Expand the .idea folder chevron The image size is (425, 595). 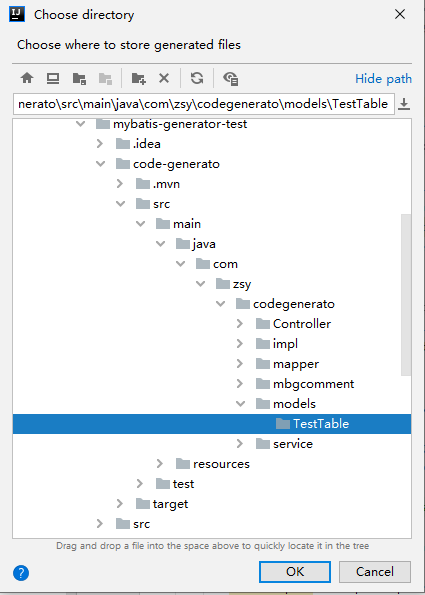click(100, 144)
